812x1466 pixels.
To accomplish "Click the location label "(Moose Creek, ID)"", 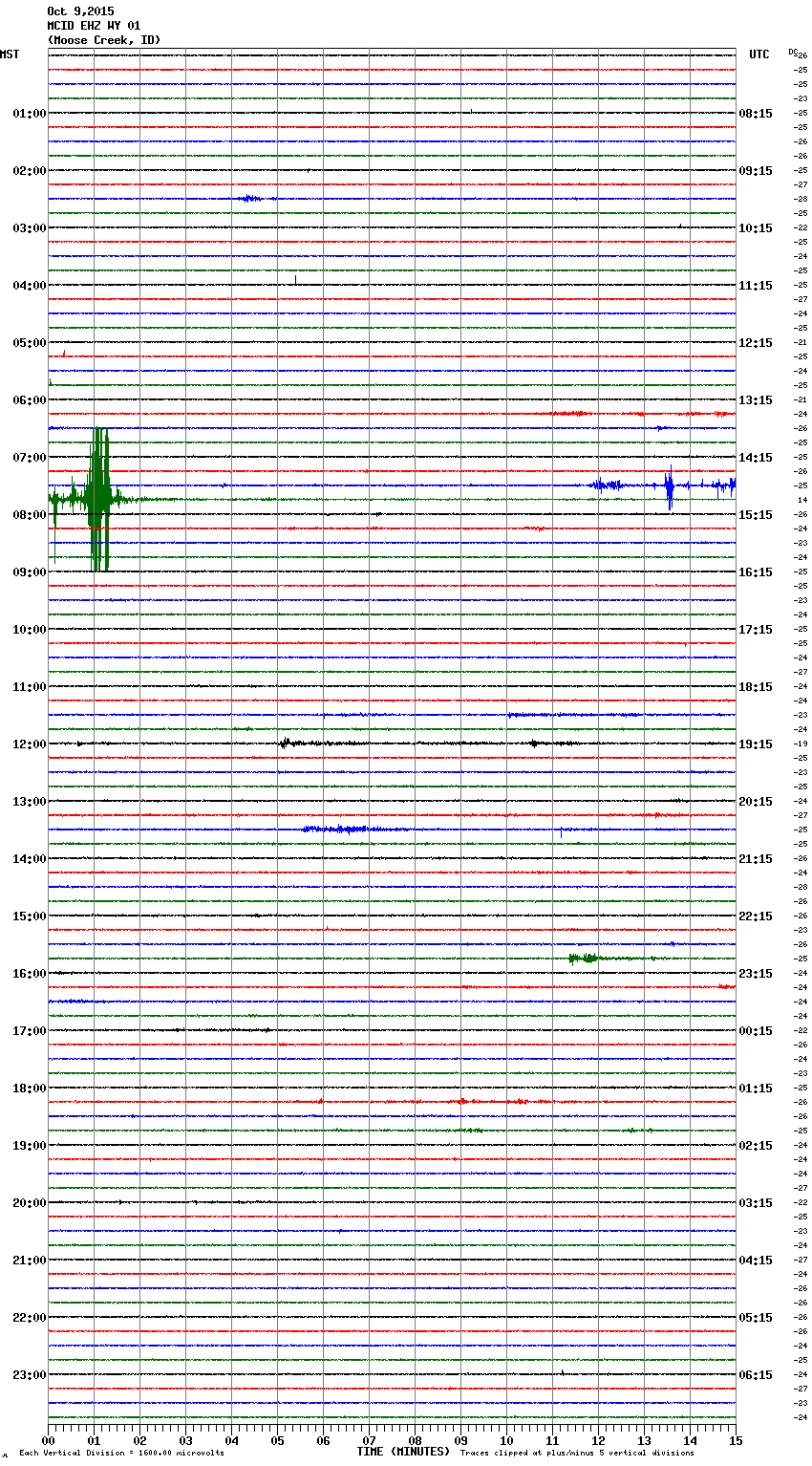I will pyautogui.click(x=104, y=40).
